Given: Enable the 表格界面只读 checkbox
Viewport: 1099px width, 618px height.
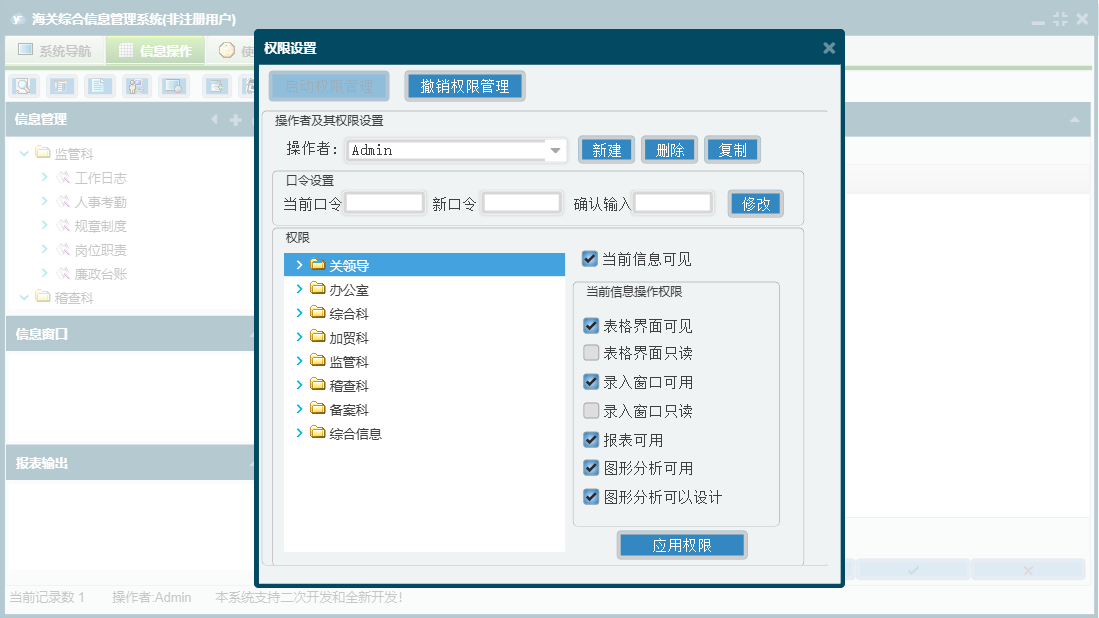Looking at the screenshot, I should pyautogui.click(x=591, y=352).
